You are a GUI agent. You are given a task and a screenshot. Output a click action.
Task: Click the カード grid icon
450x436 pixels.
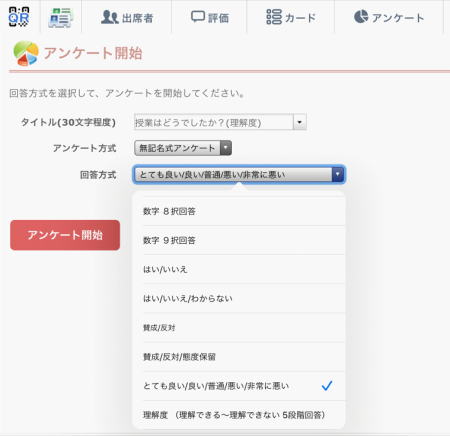(274, 17)
